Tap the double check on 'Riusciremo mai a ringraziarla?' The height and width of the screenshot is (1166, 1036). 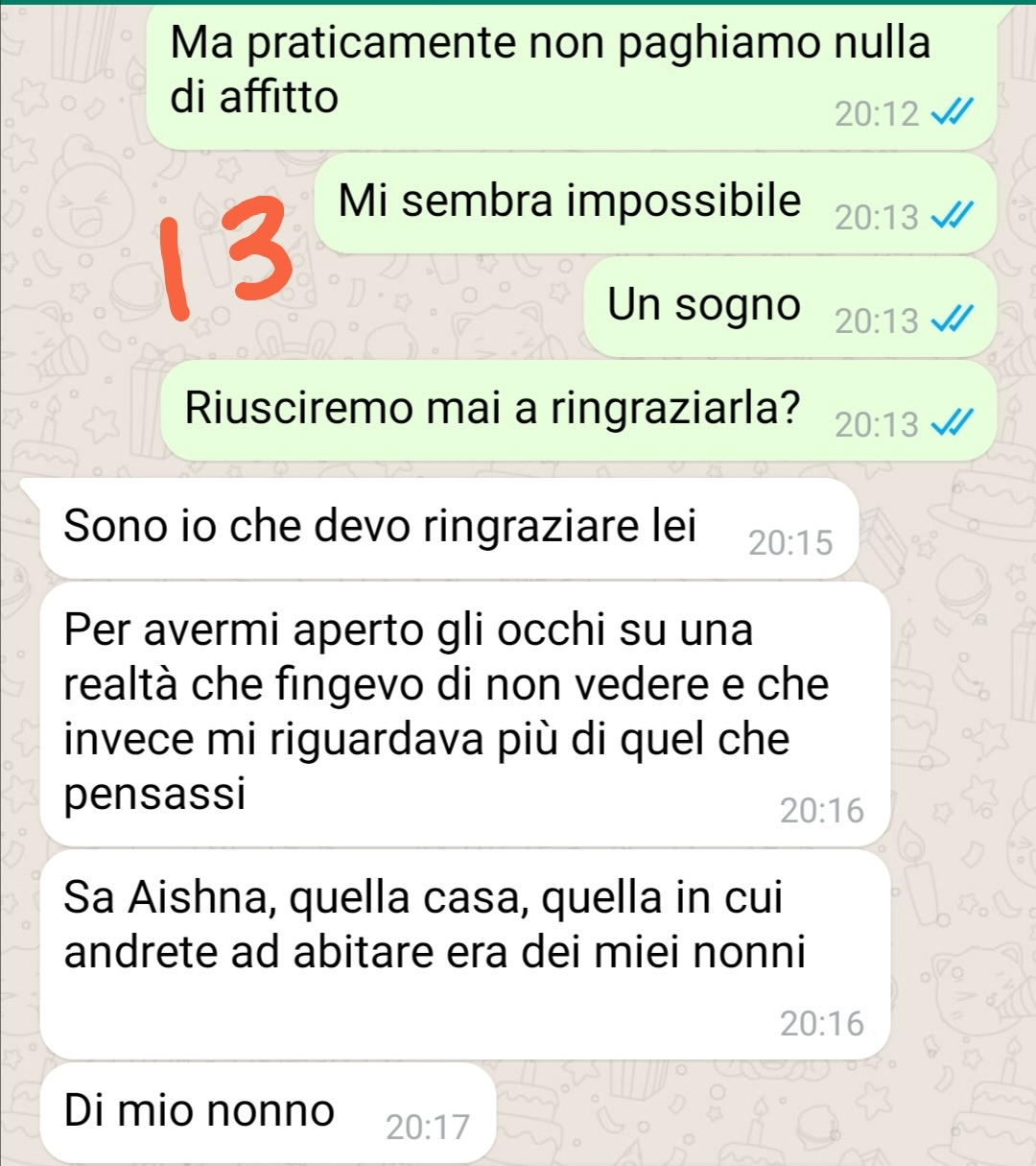953,423
